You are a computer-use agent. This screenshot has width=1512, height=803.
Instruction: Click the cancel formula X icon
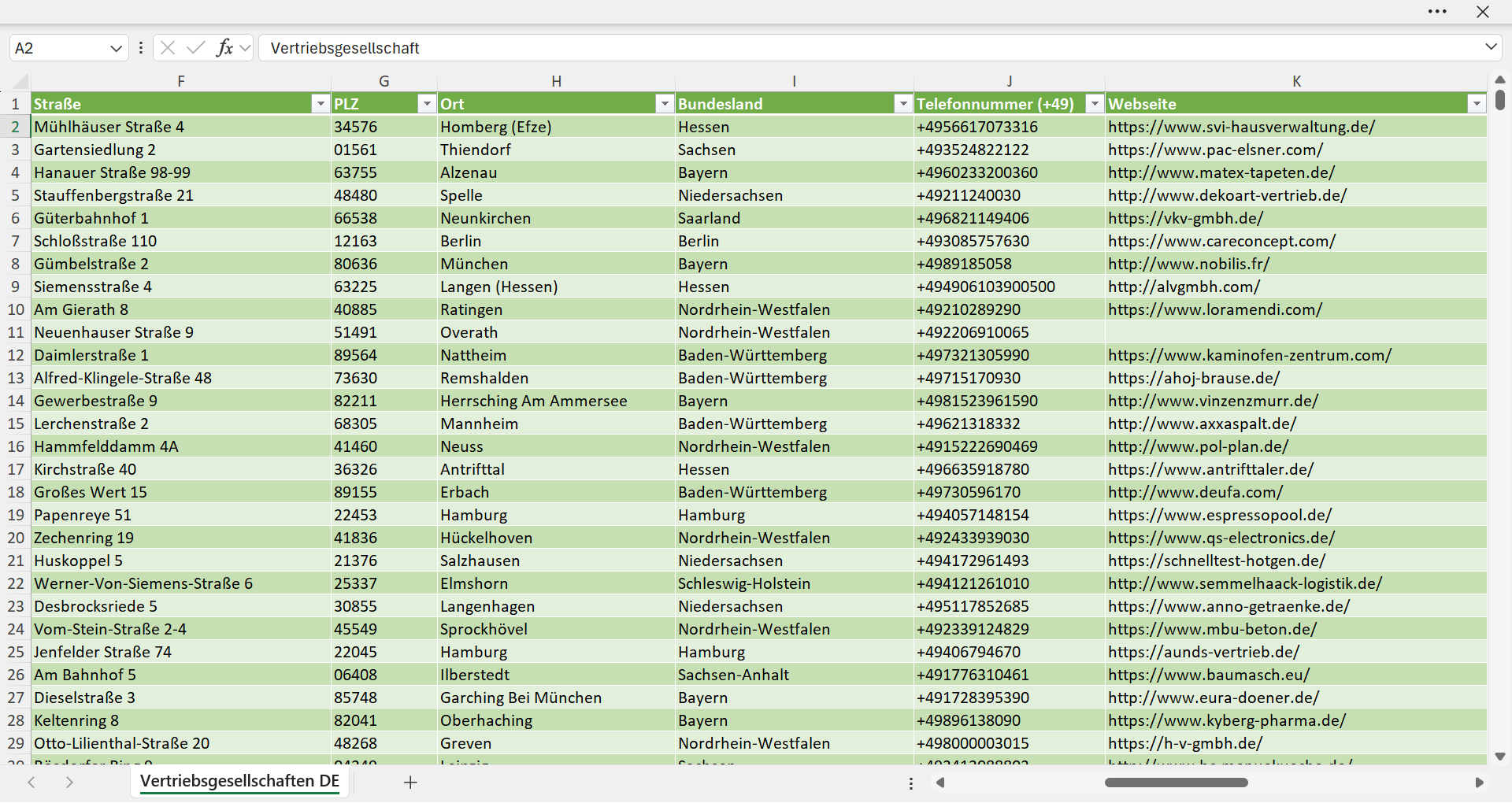pos(168,48)
